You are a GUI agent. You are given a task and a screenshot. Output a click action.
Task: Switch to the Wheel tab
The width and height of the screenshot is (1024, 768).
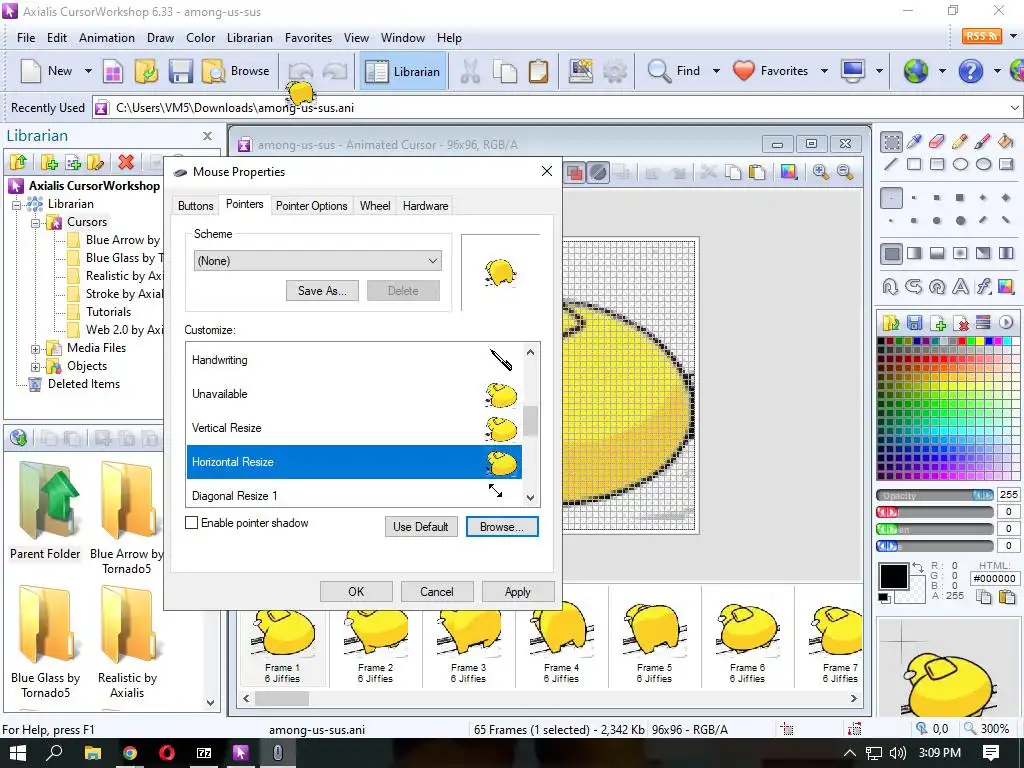pos(375,206)
